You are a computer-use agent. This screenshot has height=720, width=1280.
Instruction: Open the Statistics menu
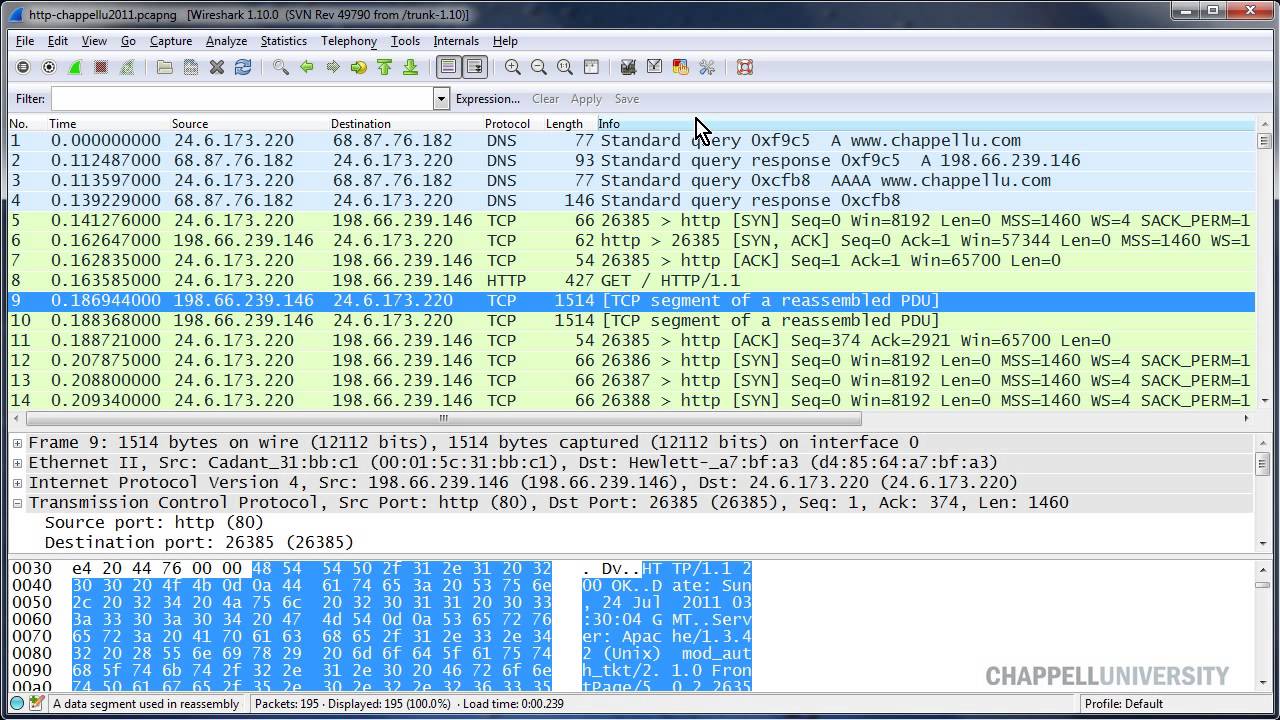pos(284,41)
